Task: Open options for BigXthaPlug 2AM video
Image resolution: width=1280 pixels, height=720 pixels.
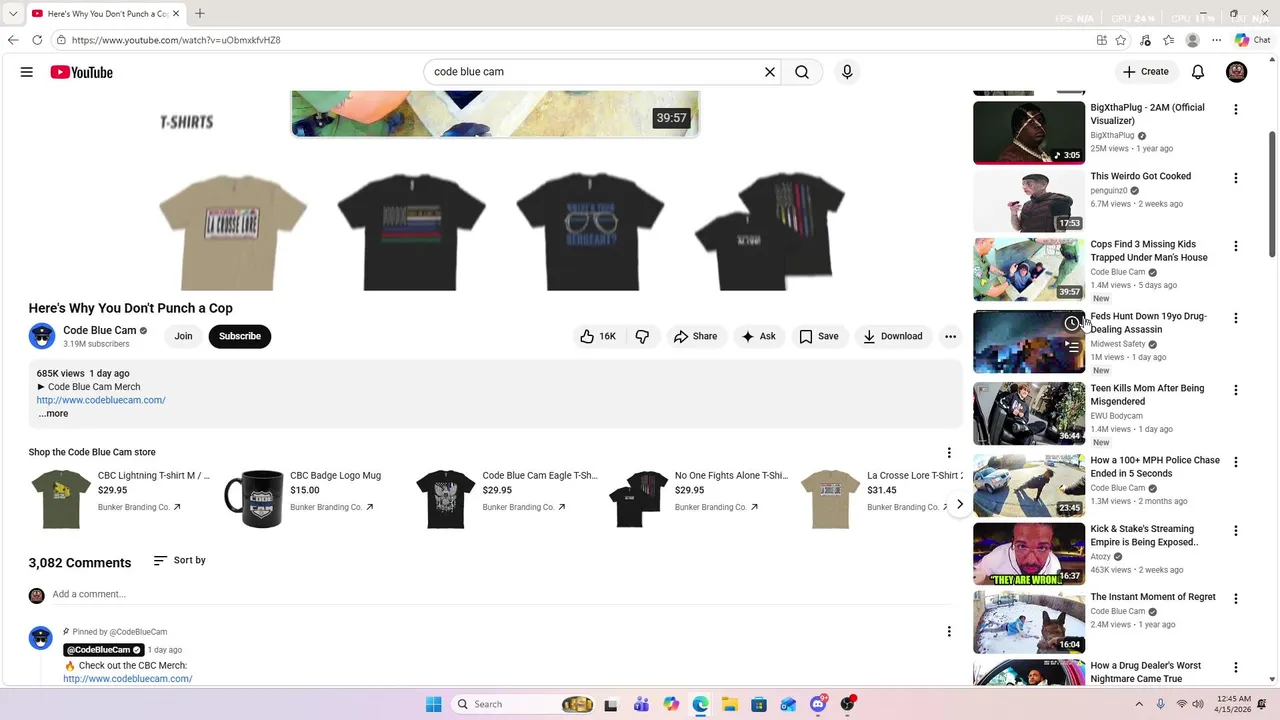Action: tap(1235, 109)
